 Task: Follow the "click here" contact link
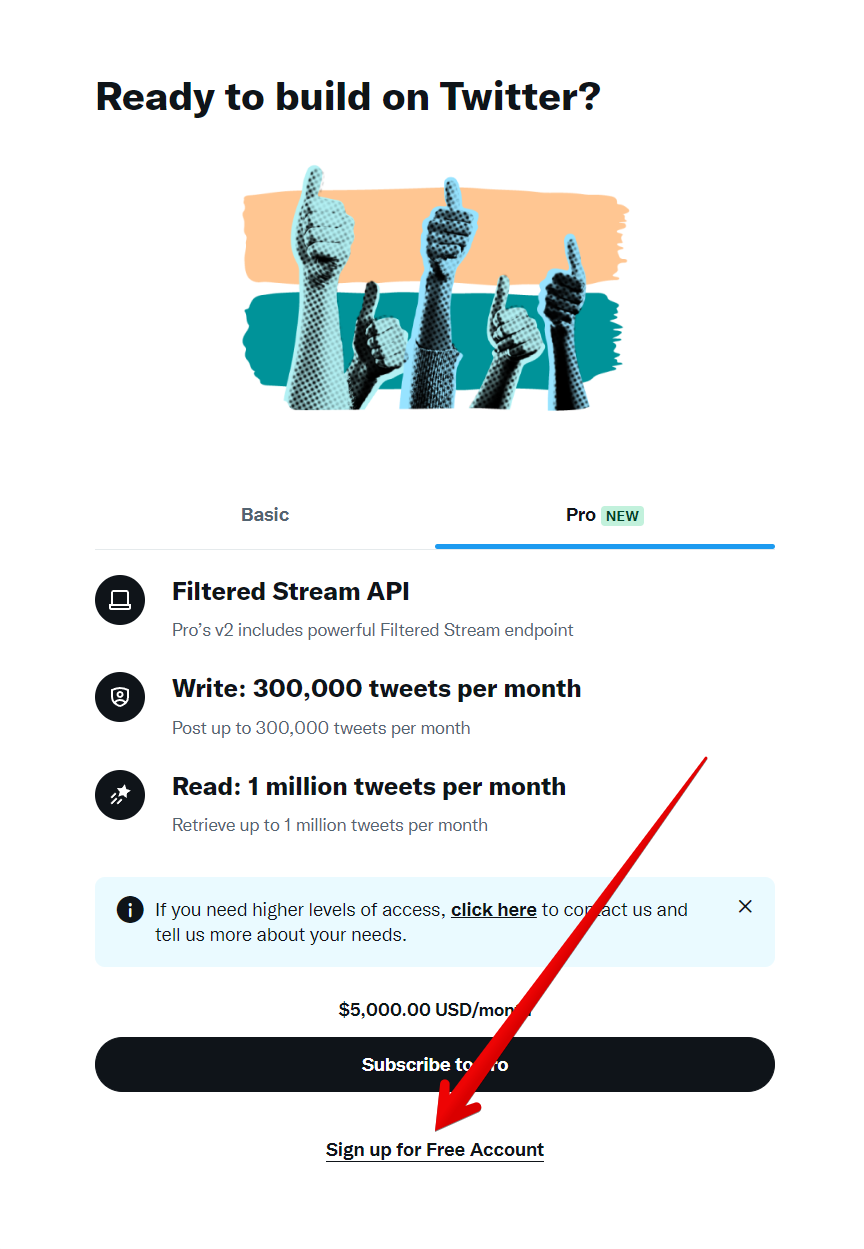[x=493, y=910]
